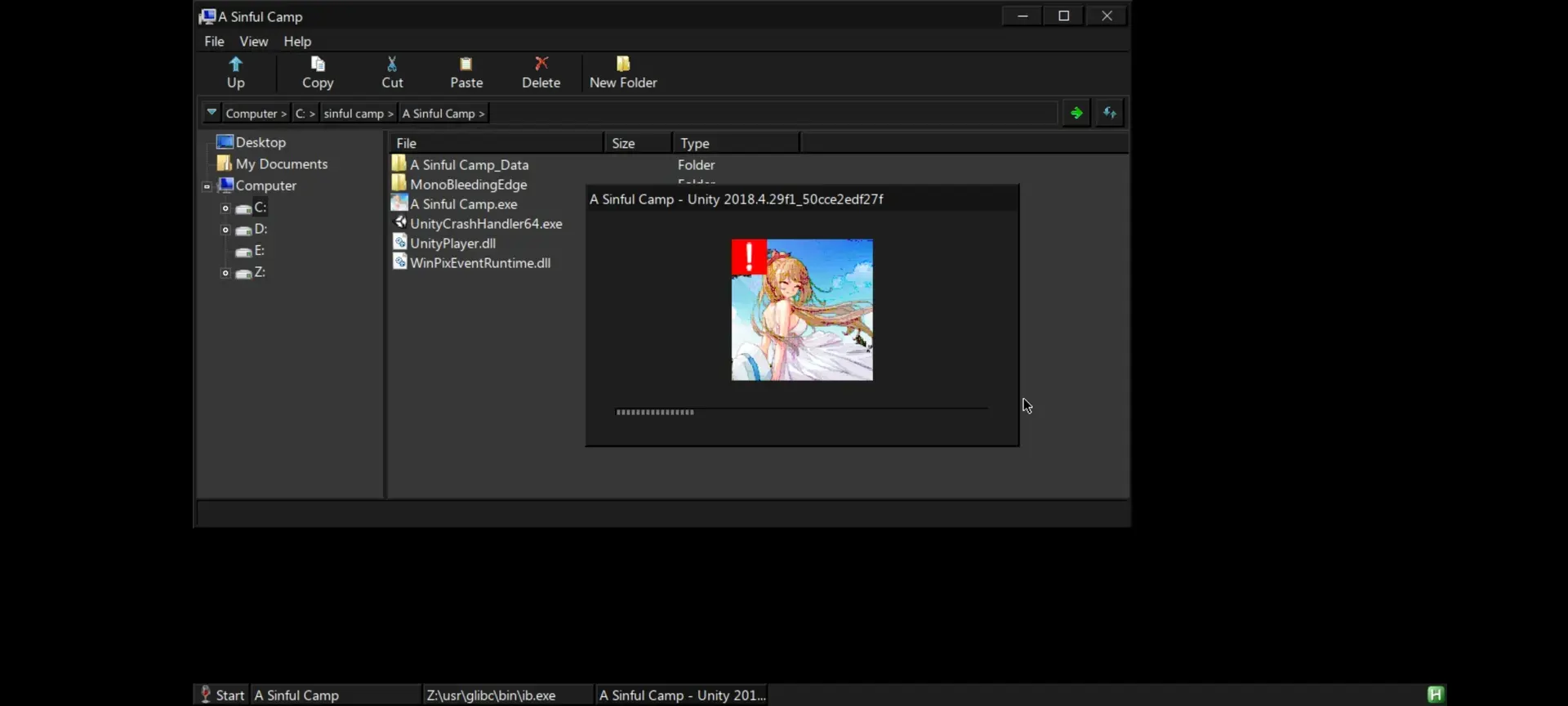This screenshot has width=1568, height=706.
Task: Select the C: drive in tree
Action: pos(261,208)
